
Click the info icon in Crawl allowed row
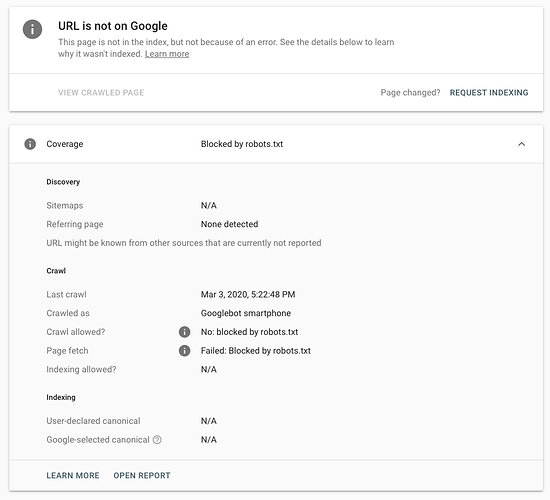click(185, 332)
